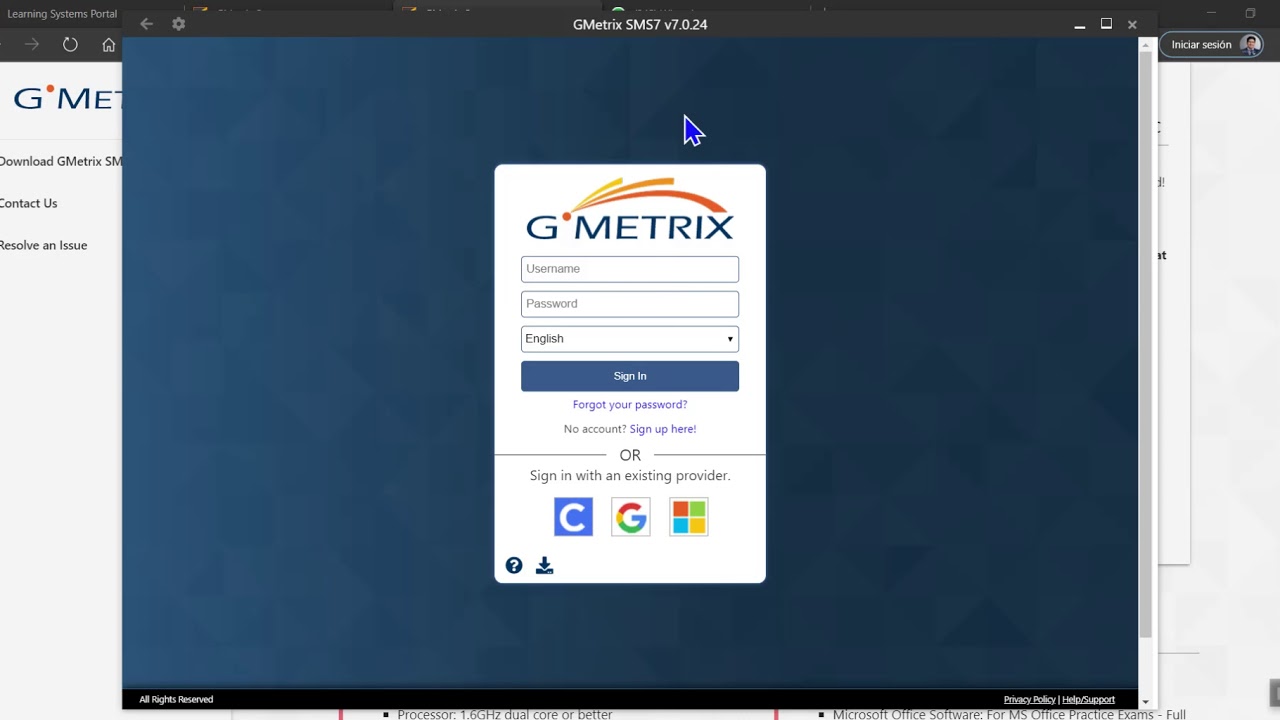Screen dimensions: 1280x720
Task: Click the GMetrix logo in browser page
Action: [x=68, y=97]
